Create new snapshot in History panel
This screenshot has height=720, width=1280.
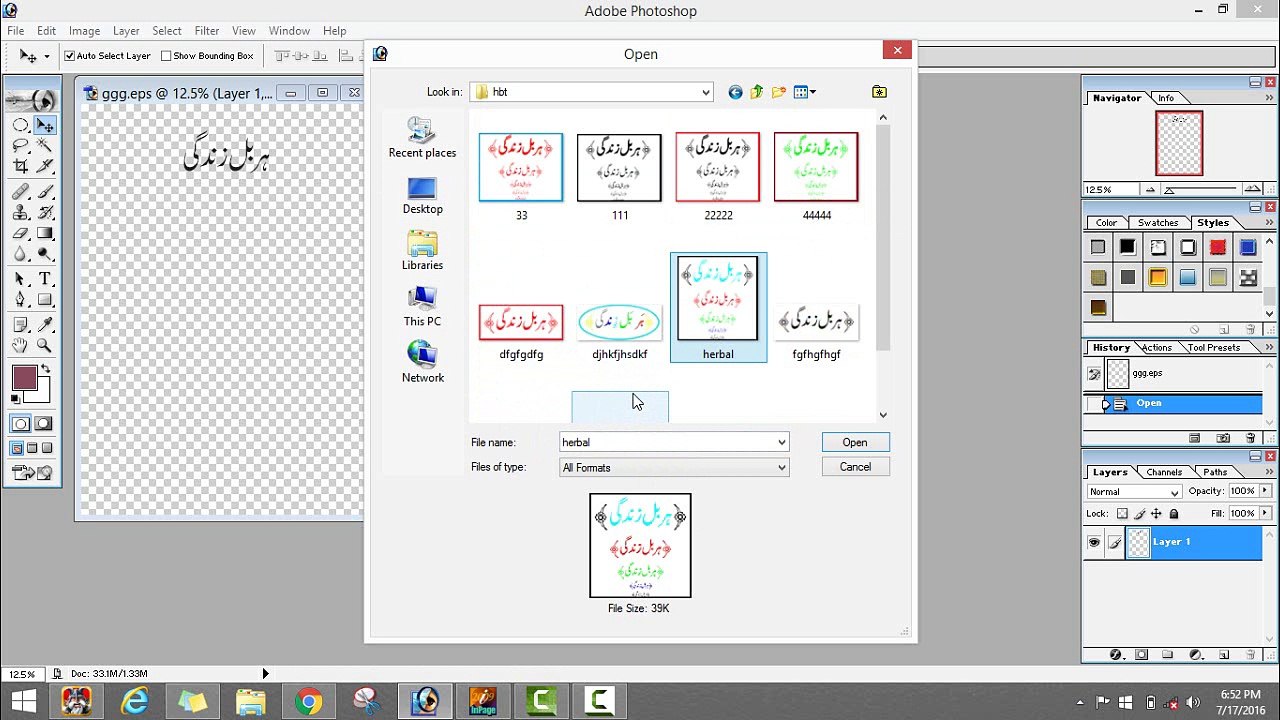point(1223,438)
